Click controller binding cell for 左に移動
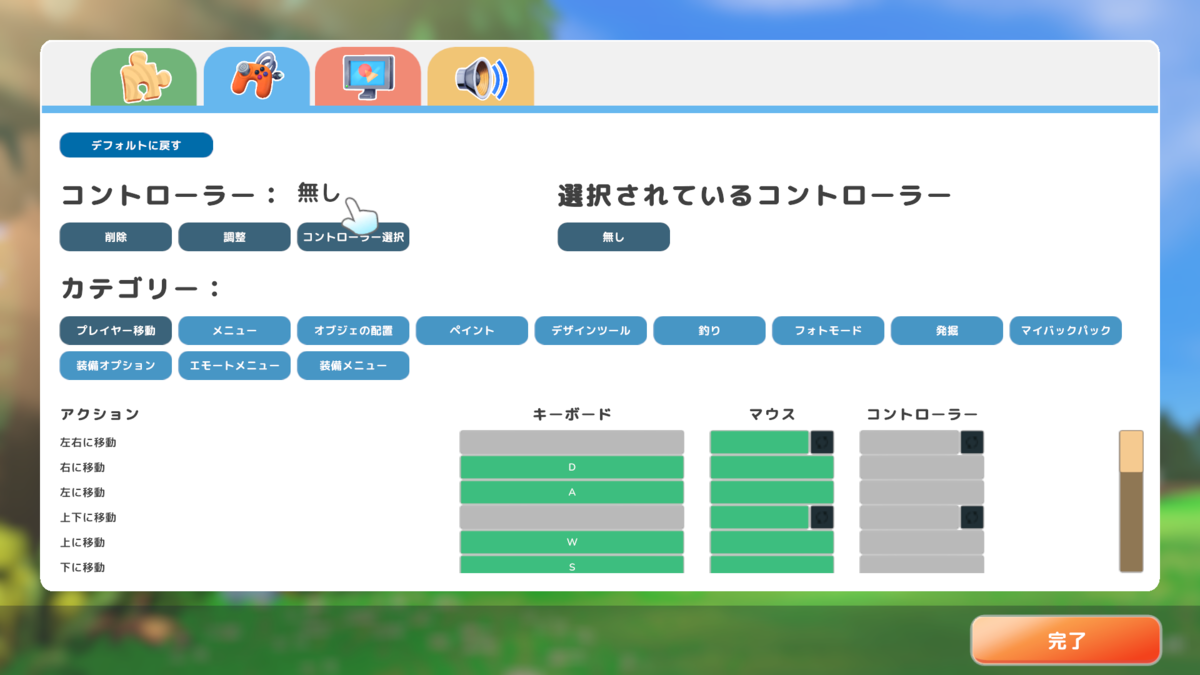 tap(922, 492)
